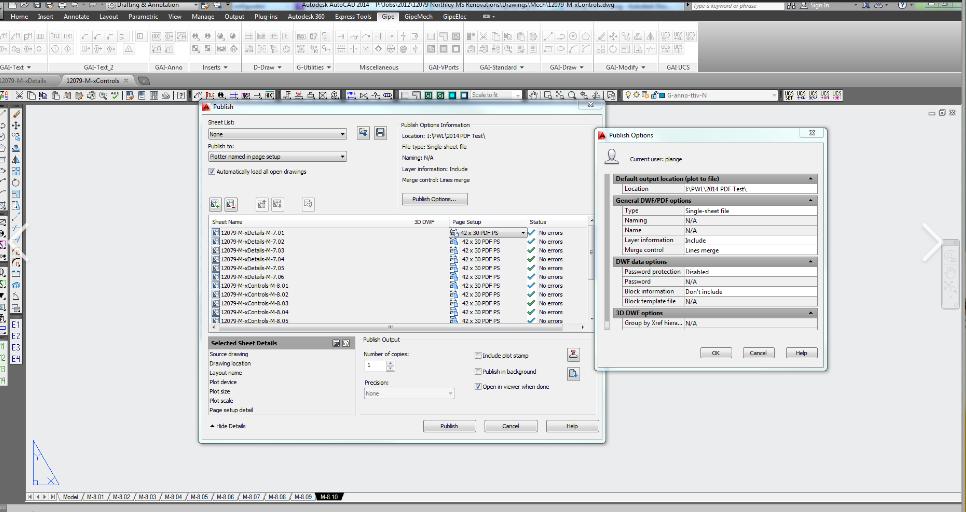Image resolution: width=966 pixels, height=512 pixels.
Task: Collapse the DWF data options section
Action: 810,262
